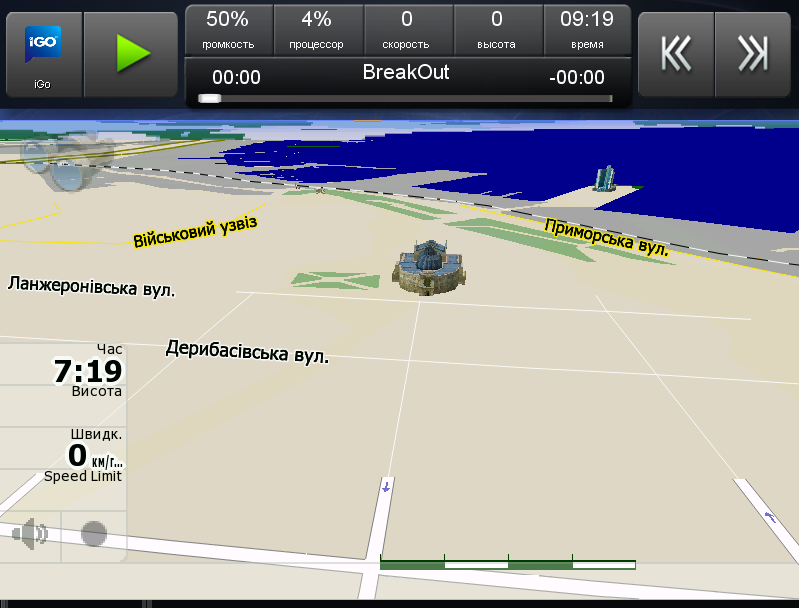Click the blue tower building near the sea
Viewport: 799px width, 608px height.
(x=605, y=179)
